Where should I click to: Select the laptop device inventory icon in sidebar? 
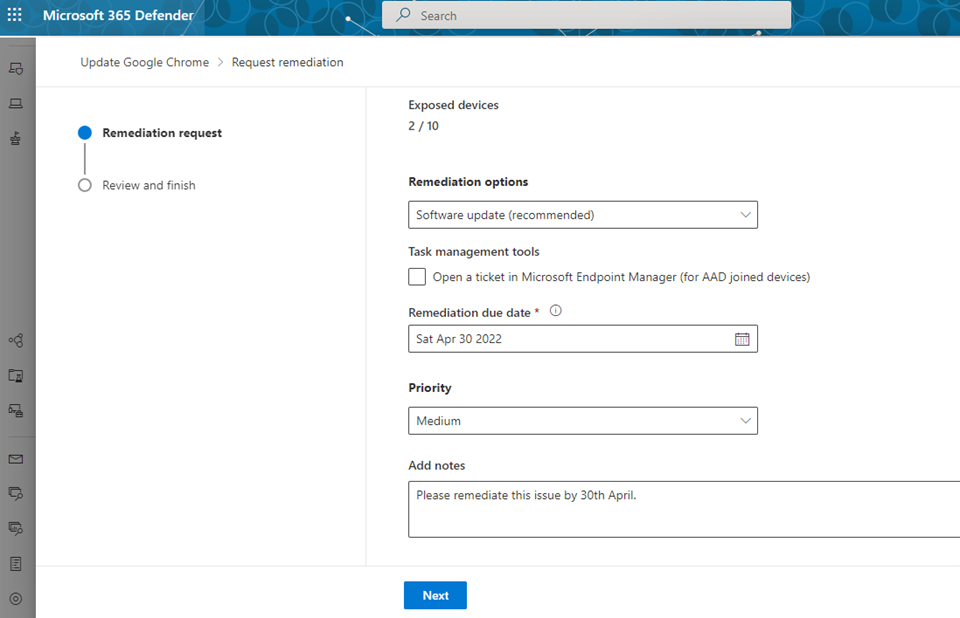(15, 103)
